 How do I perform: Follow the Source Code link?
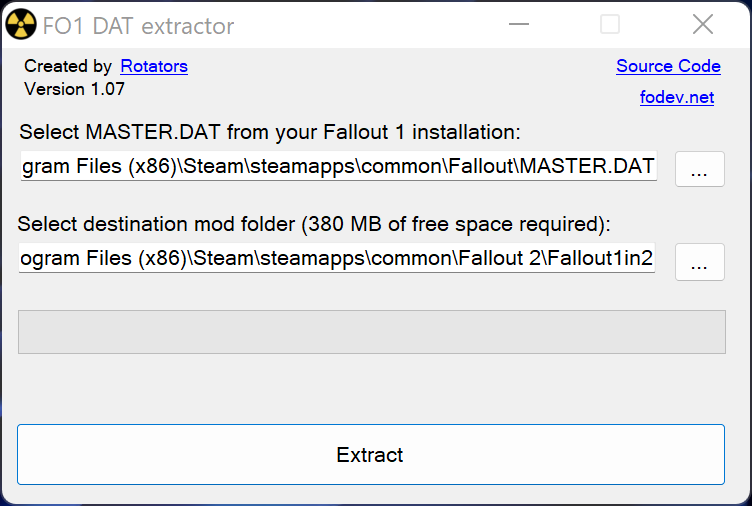tap(668, 67)
